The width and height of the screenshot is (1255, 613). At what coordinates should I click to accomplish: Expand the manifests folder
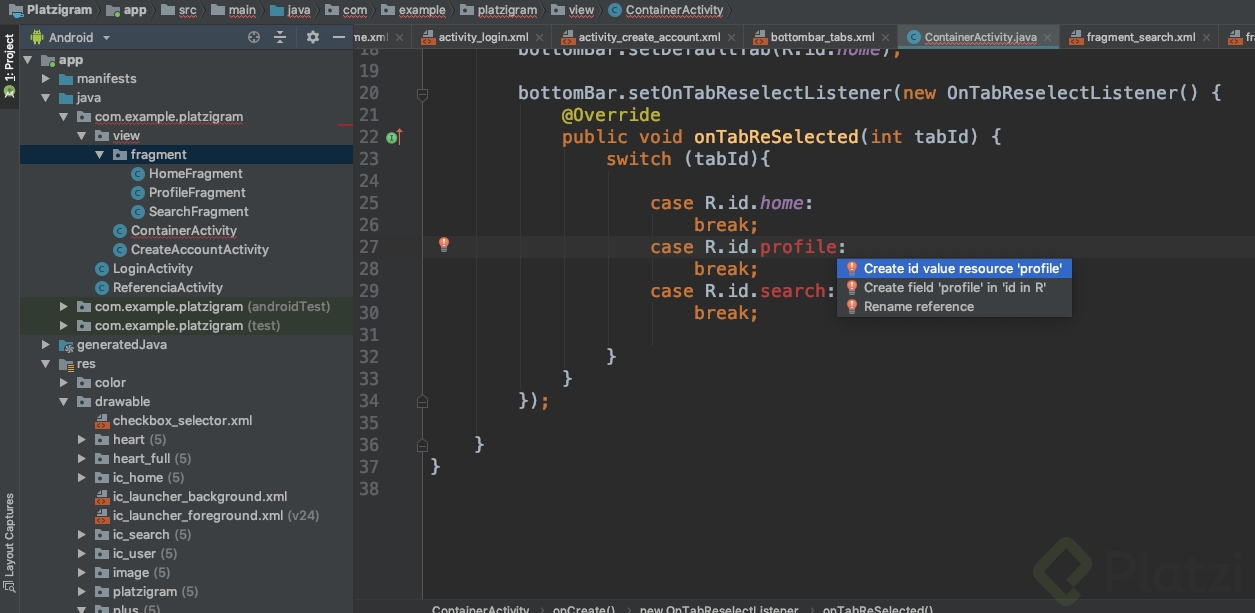tap(46, 79)
